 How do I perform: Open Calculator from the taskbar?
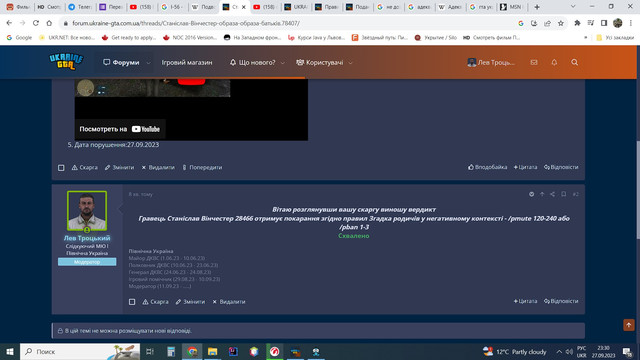[171, 351]
